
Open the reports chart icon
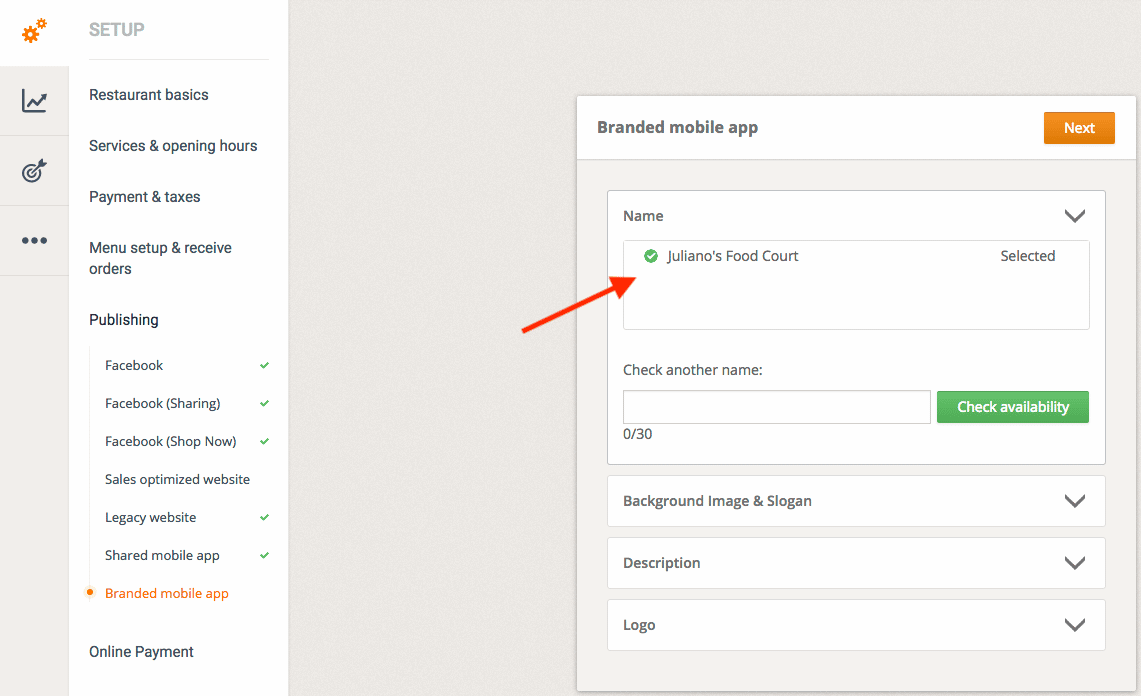tap(34, 101)
